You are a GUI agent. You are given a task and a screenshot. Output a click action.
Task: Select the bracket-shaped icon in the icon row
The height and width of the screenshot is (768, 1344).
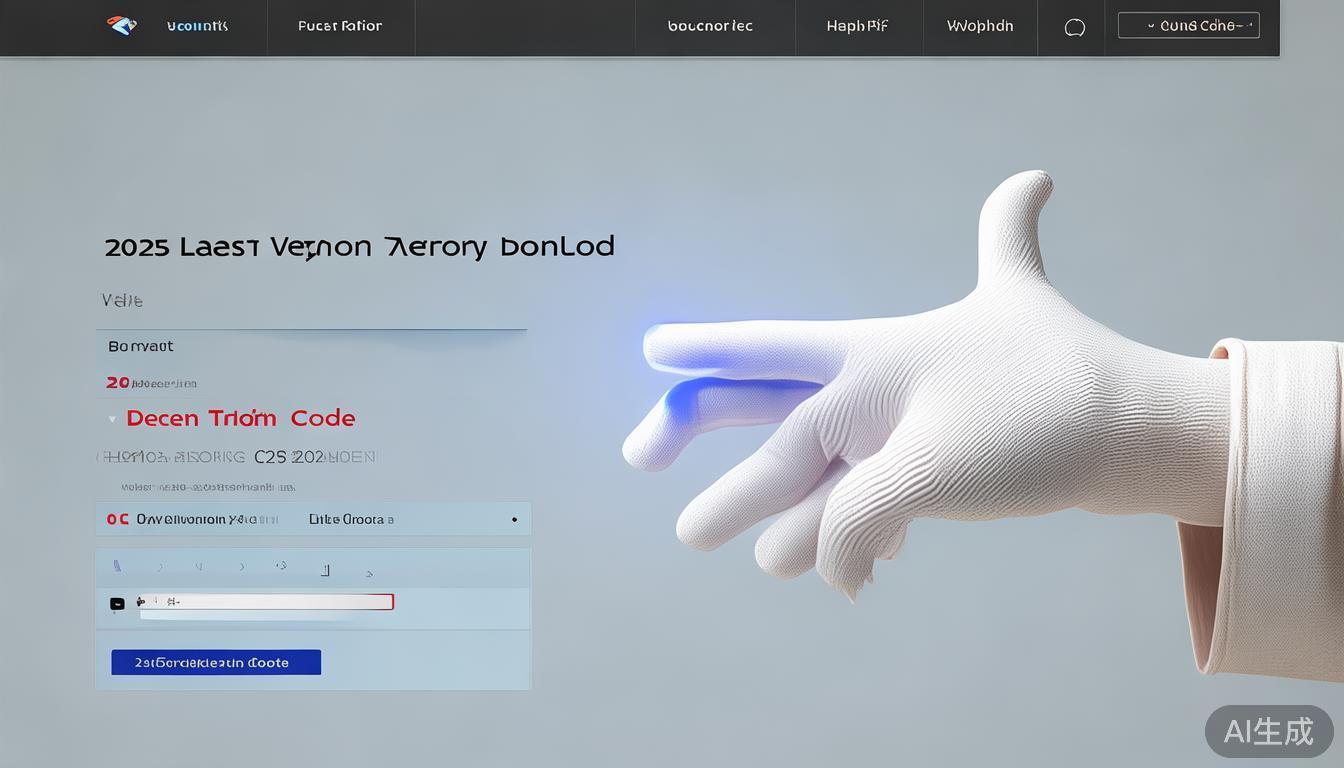(325, 570)
